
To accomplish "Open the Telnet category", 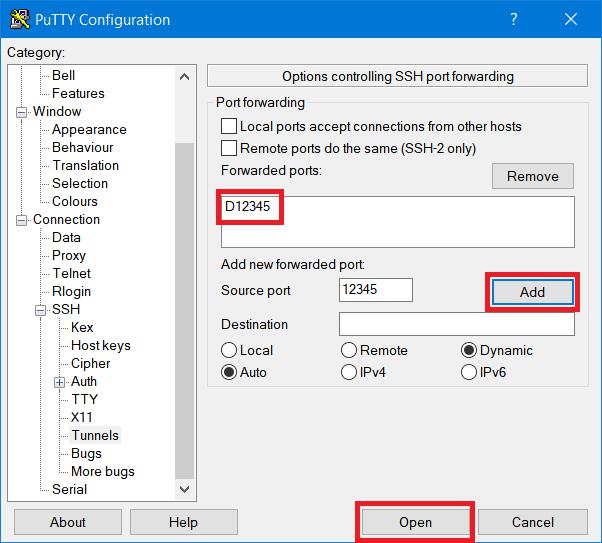I will click(x=71, y=273).
